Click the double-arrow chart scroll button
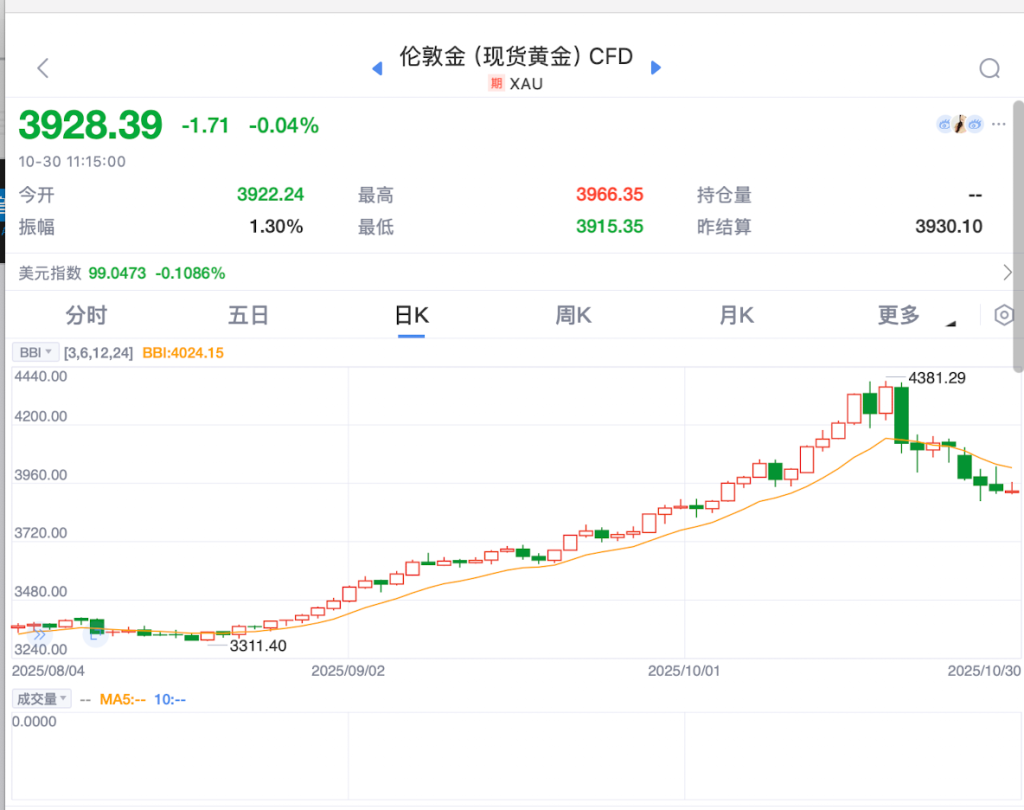Screen dimensions: 1024x810 tap(39, 634)
